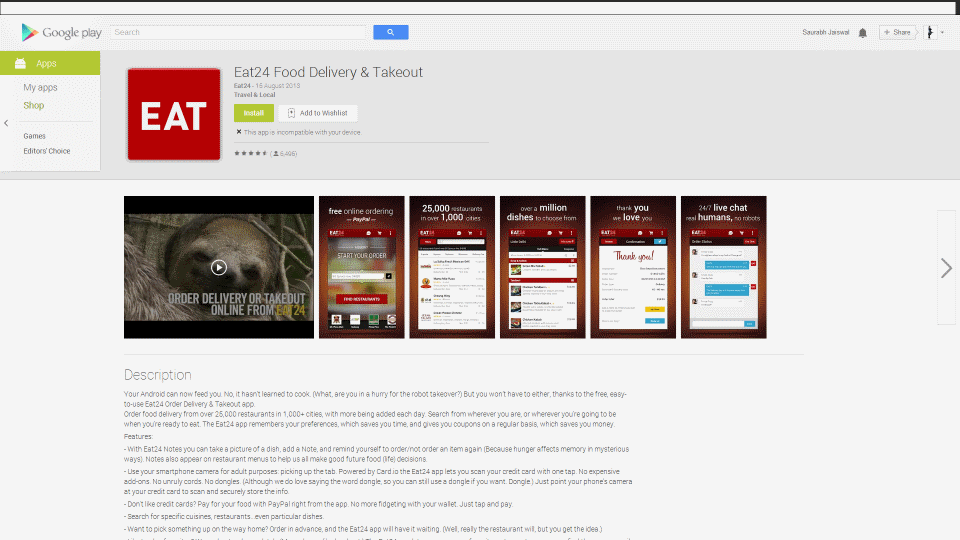This screenshot has width=960, height=540.
Task: Open the million dishes screenshot
Action: [542, 267]
